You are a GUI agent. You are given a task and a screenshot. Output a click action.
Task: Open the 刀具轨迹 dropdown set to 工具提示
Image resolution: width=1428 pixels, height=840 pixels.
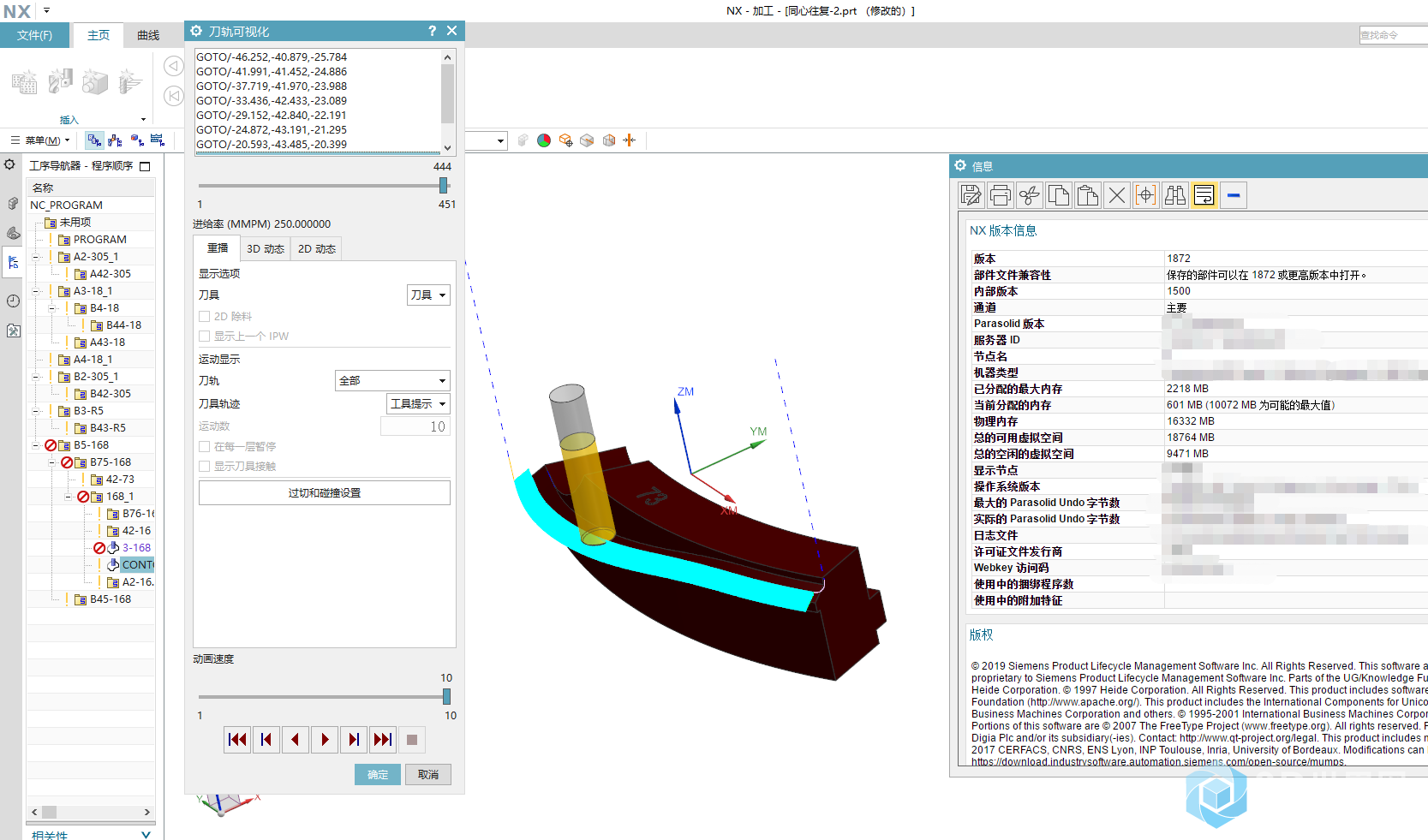point(419,404)
